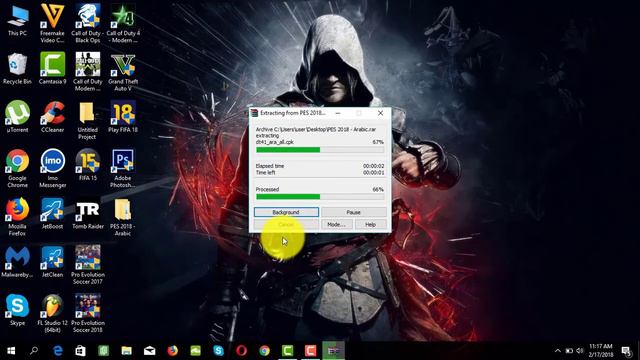This screenshot has width=640, height=360.
Task: Select the JetClean desktop shortcut
Action: coord(52,261)
